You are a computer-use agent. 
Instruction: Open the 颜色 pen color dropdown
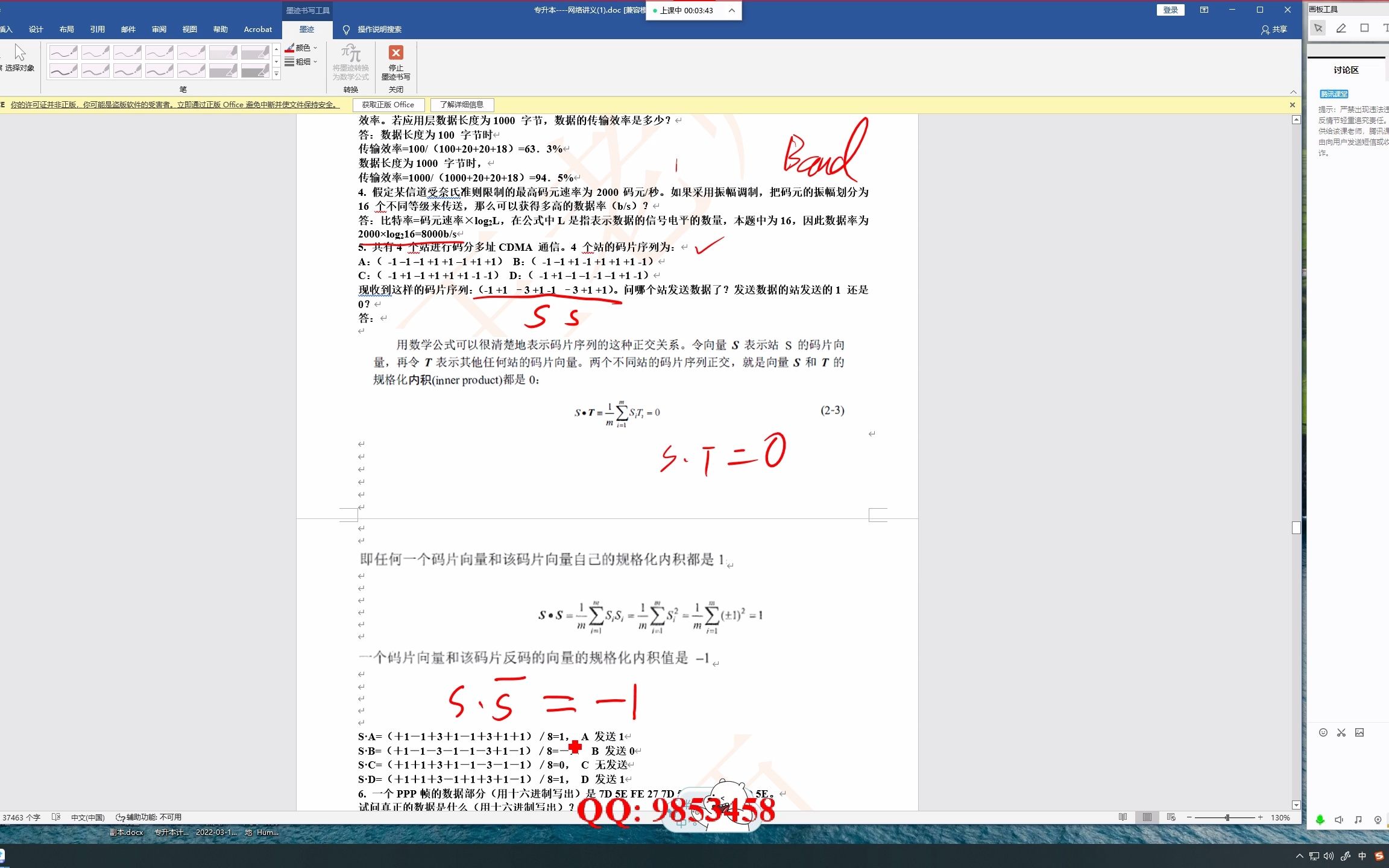tap(301, 48)
